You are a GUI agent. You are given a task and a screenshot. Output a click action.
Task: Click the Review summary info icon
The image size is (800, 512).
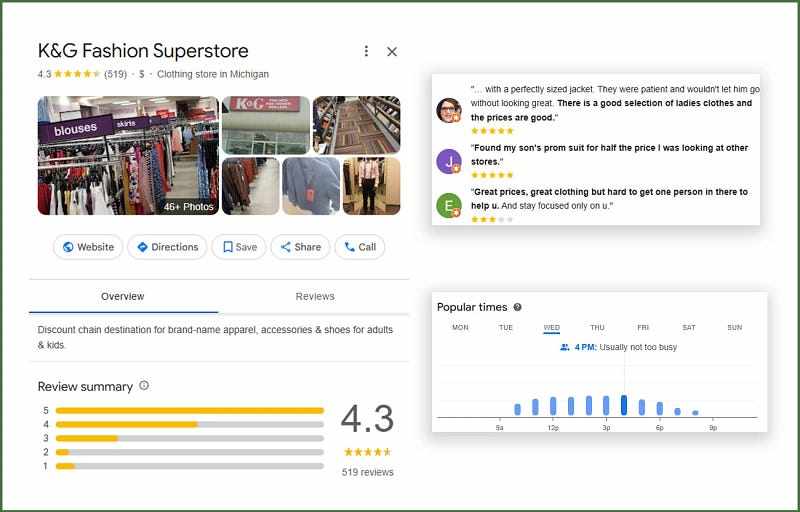click(144, 386)
